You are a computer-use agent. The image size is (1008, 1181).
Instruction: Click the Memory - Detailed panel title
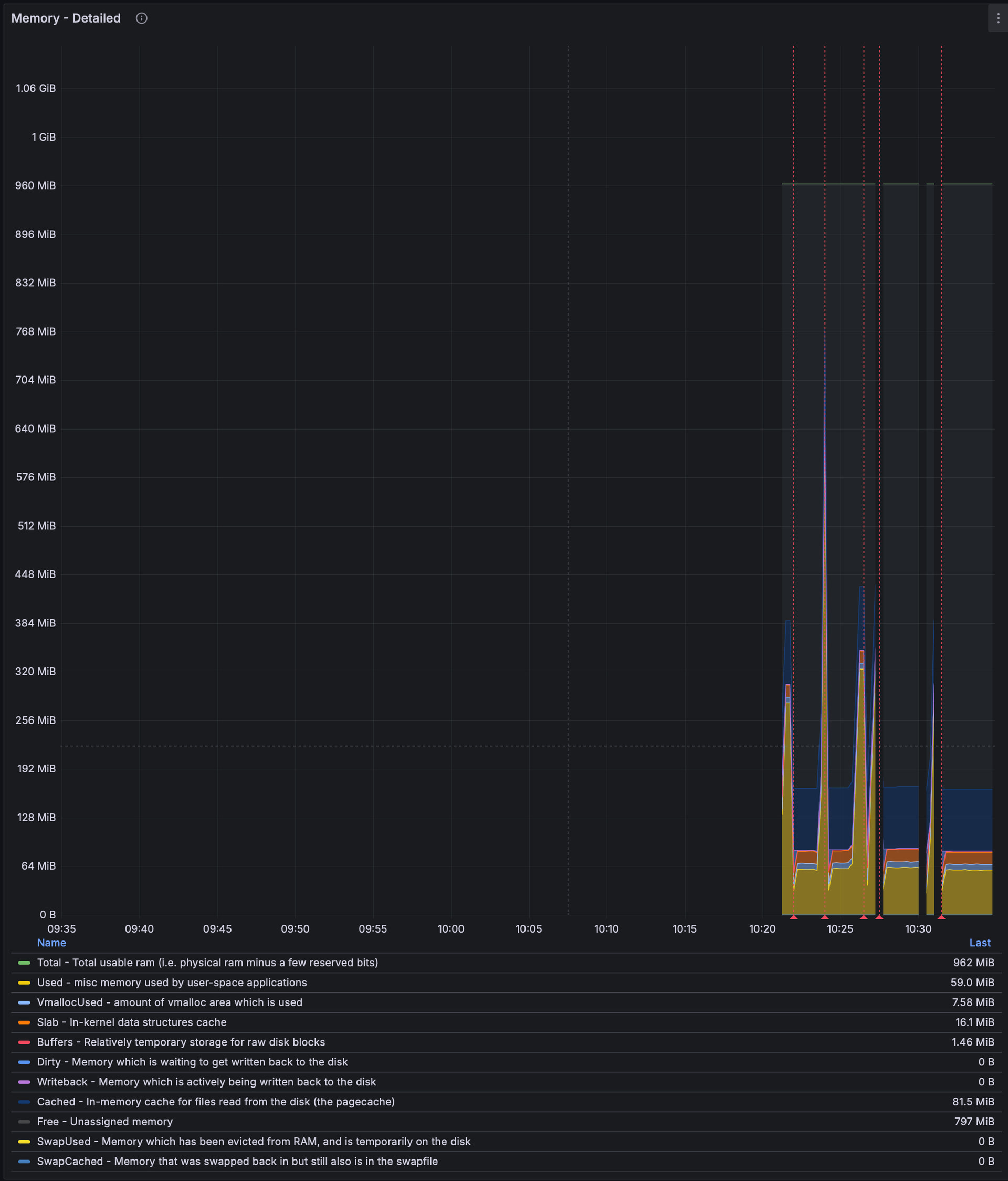pos(66,18)
